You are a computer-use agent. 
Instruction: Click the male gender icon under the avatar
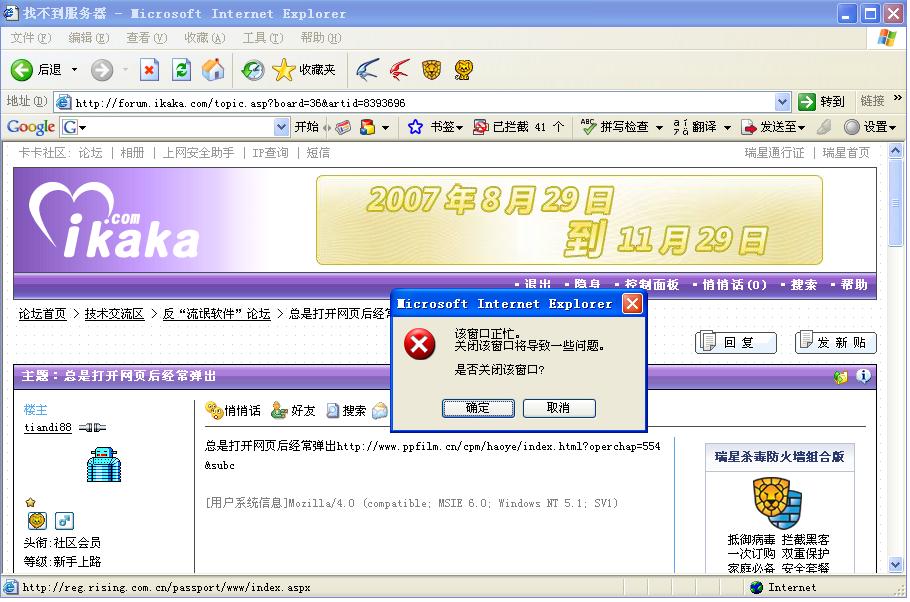coord(64,521)
